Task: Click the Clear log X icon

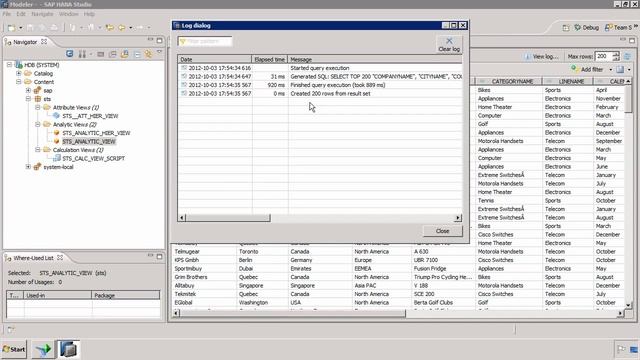Action: (449, 41)
